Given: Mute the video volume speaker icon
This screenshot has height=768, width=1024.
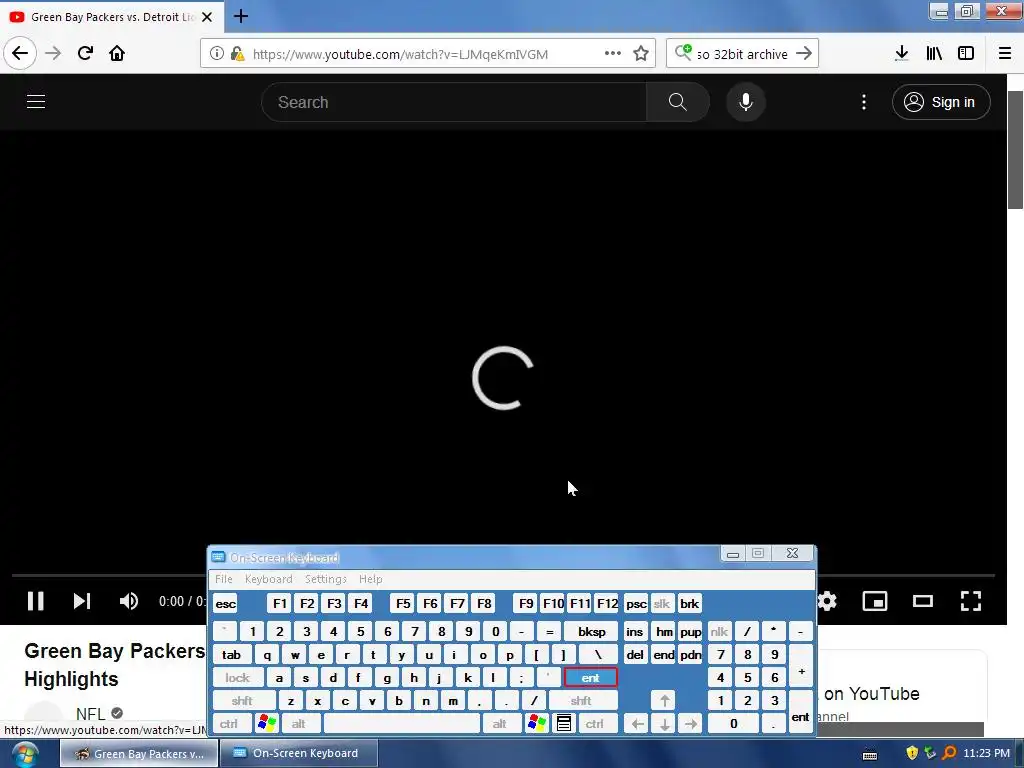Looking at the screenshot, I should [129, 601].
